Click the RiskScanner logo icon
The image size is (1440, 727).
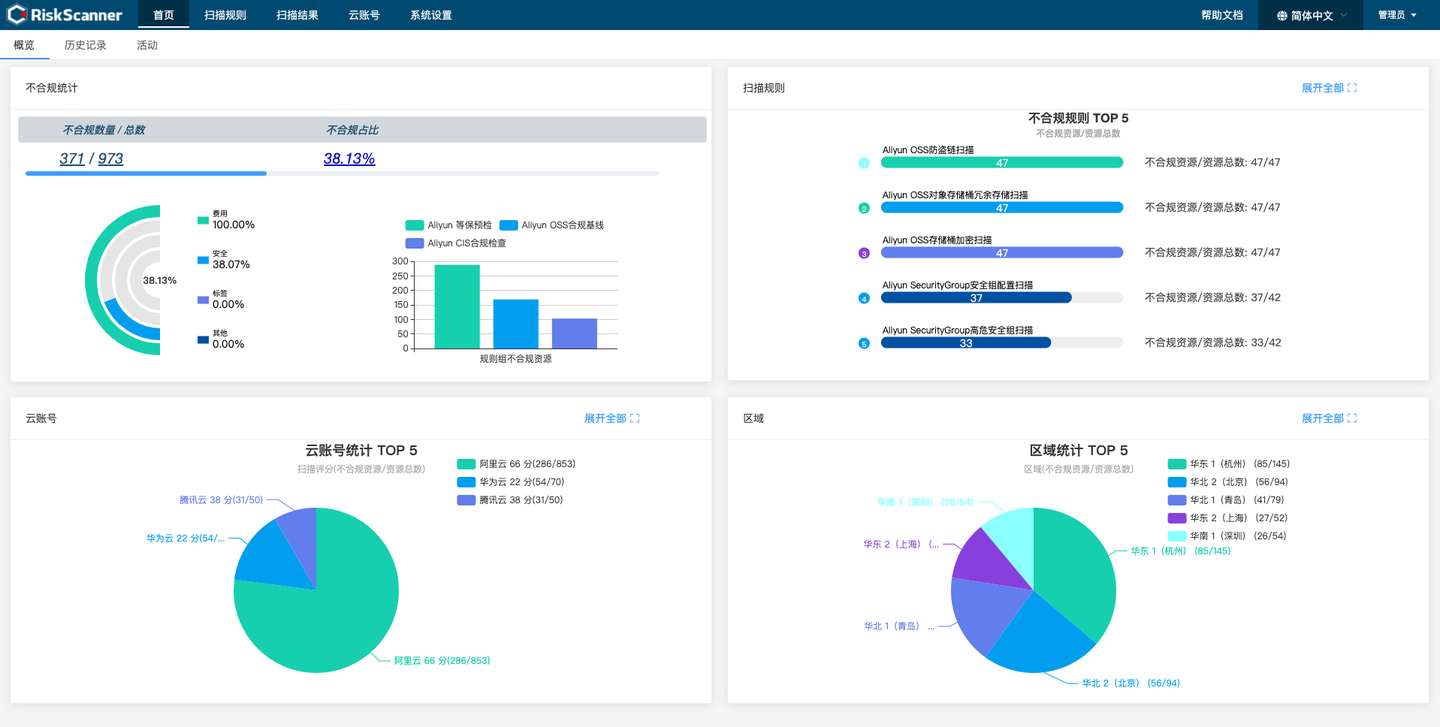coord(18,15)
